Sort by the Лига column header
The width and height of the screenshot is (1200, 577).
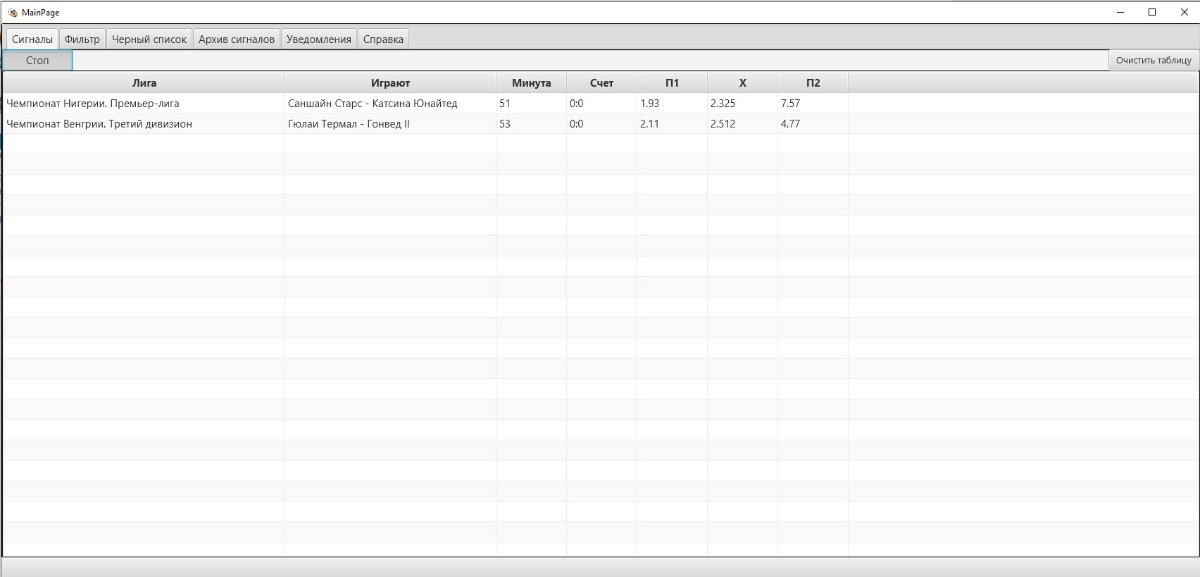(x=144, y=83)
